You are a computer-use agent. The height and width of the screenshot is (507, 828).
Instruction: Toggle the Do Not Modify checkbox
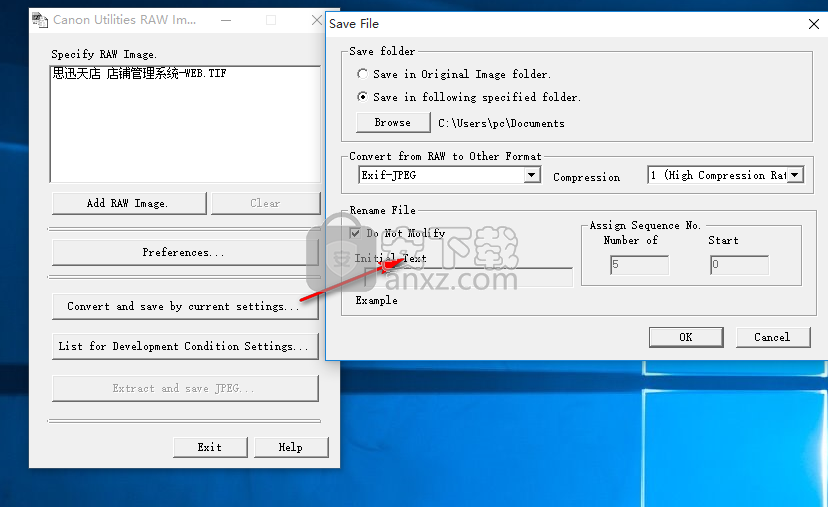tap(355, 233)
